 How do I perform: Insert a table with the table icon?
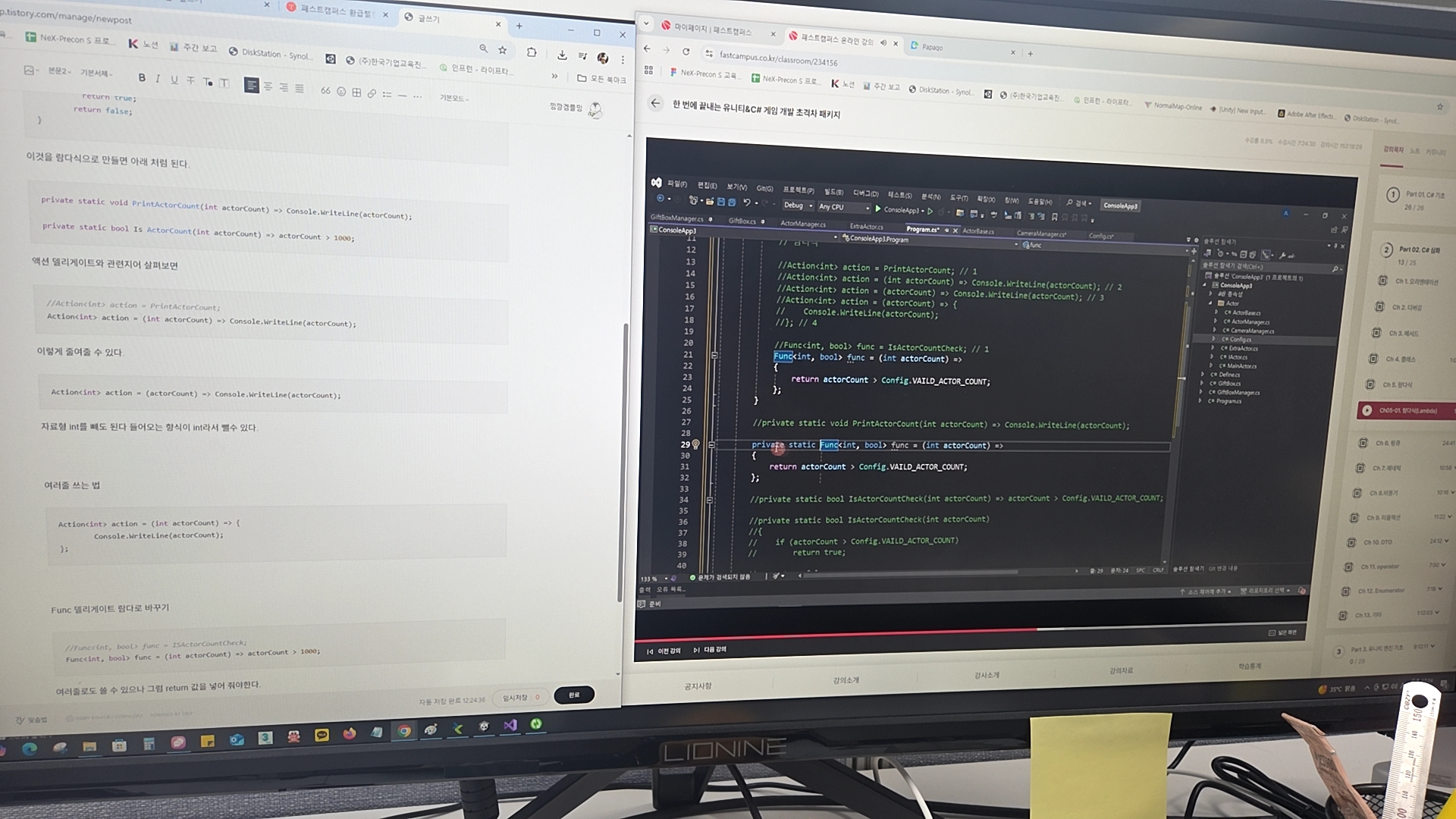click(x=356, y=93)
